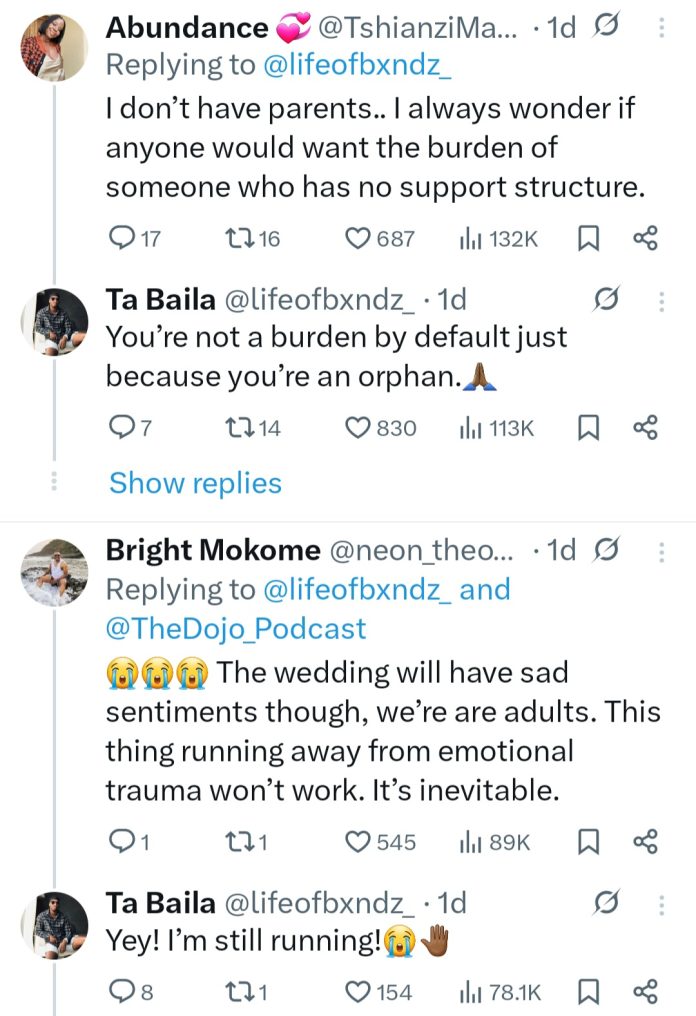Image resolution: width=696 pixels, height=1016 pixels.
Task: Reply to Ta Baila's 'still running' tweet
Action: pyautogui.click(x=120, y=992)
